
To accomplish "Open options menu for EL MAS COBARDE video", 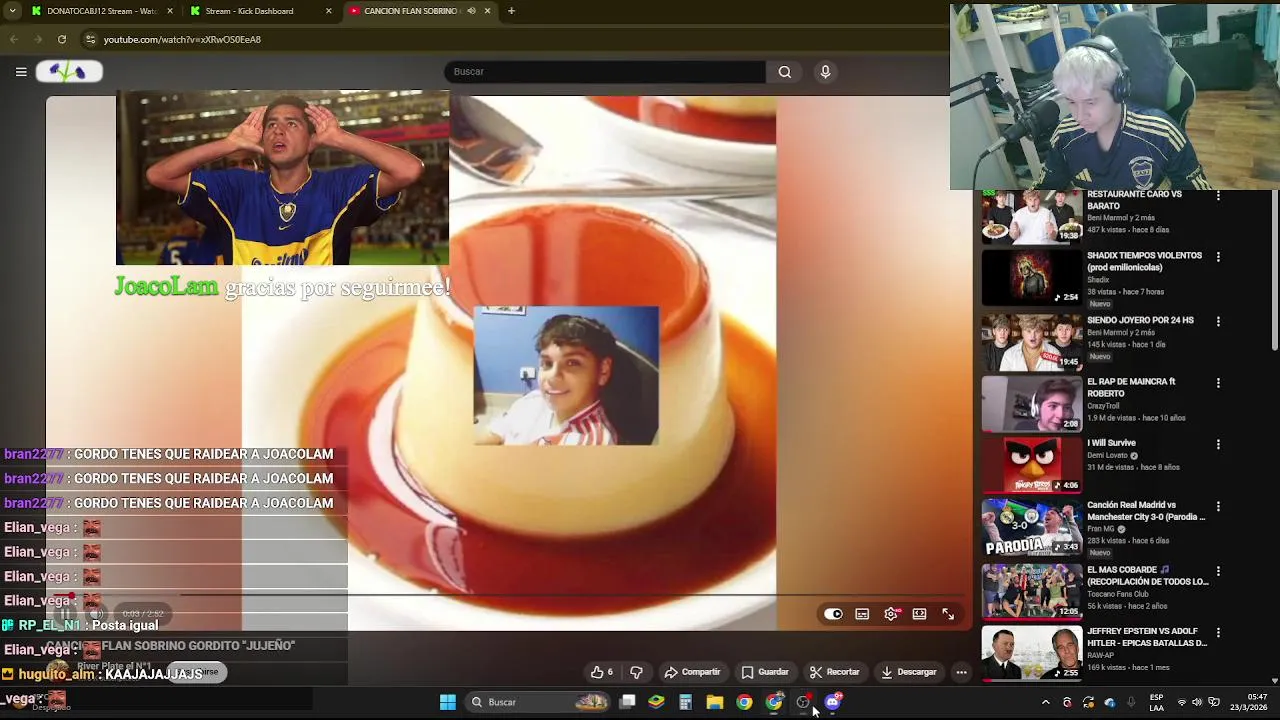I will 1218,571.
